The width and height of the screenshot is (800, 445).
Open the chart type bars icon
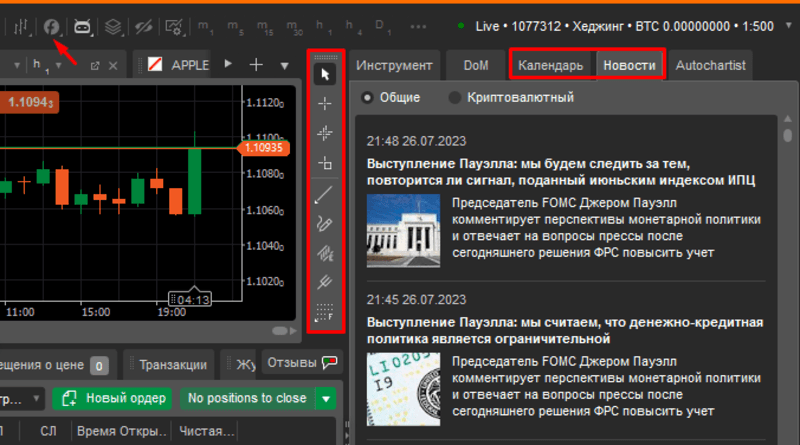(21, 27)
